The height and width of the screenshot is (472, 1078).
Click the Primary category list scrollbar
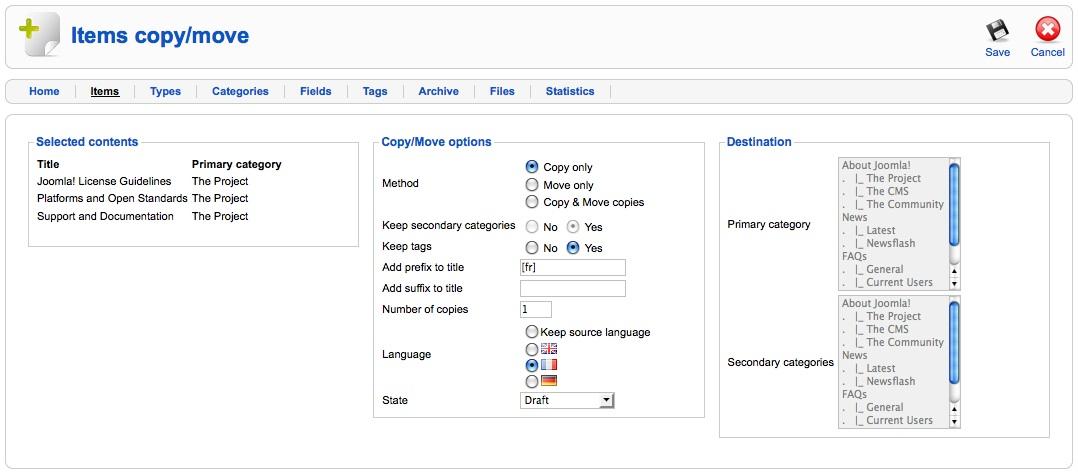tap(954, 224)
